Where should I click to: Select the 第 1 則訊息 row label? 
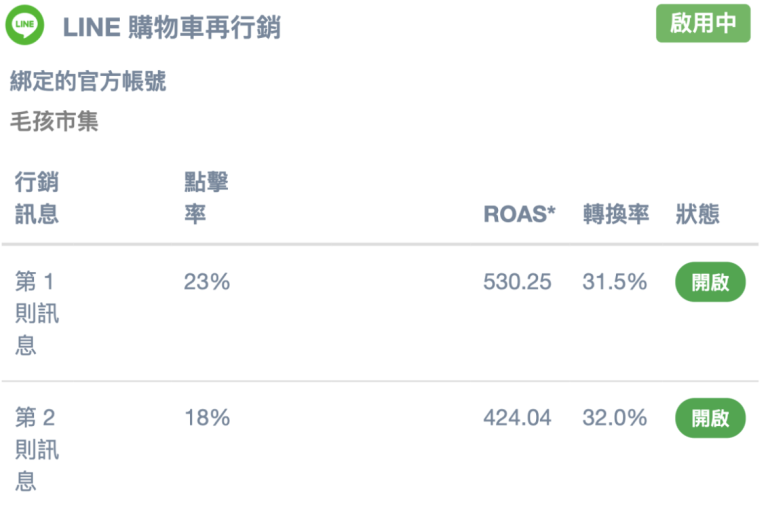tap(37, 313)
